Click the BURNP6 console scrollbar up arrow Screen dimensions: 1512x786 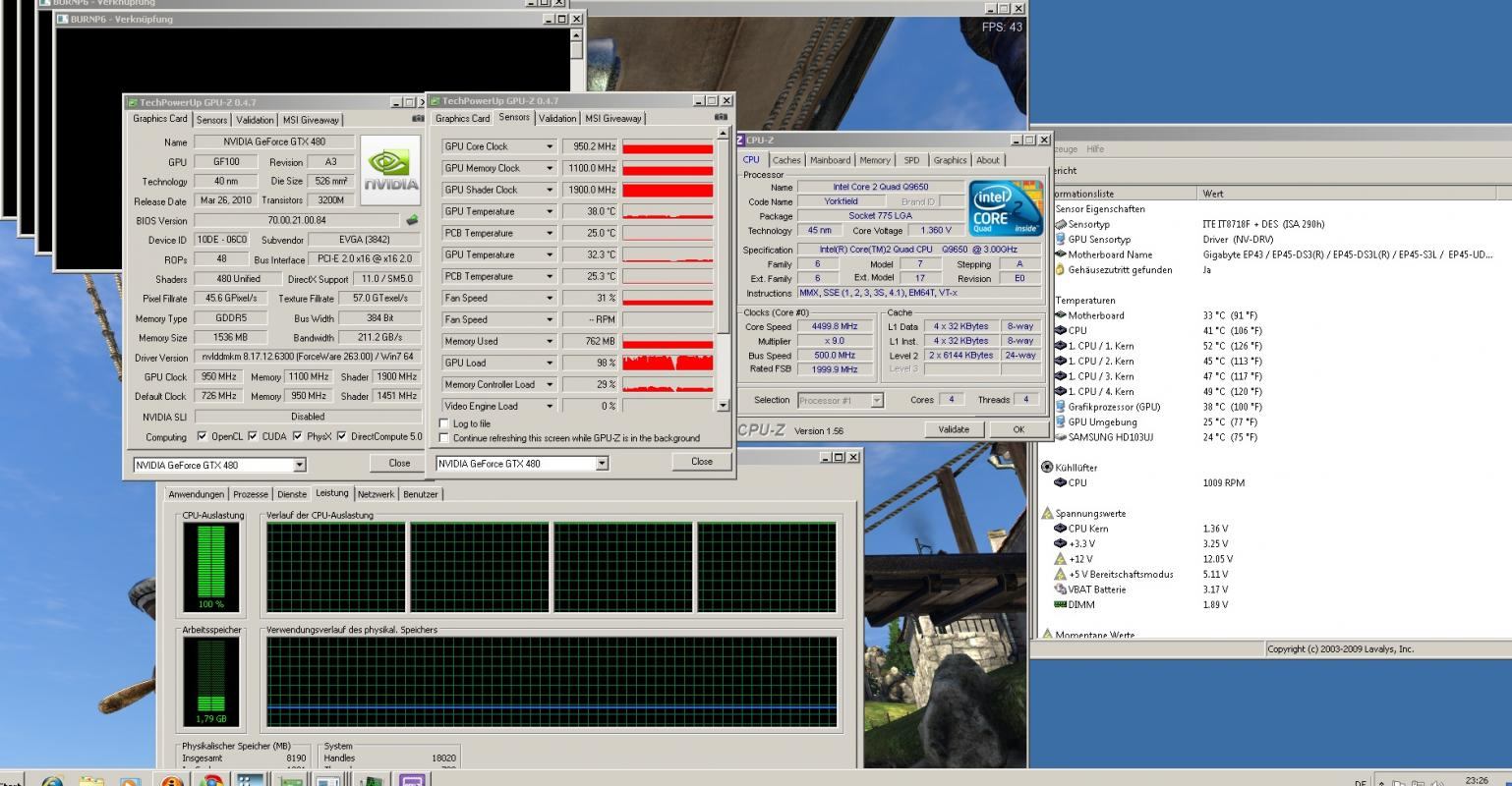coord(576,35)
